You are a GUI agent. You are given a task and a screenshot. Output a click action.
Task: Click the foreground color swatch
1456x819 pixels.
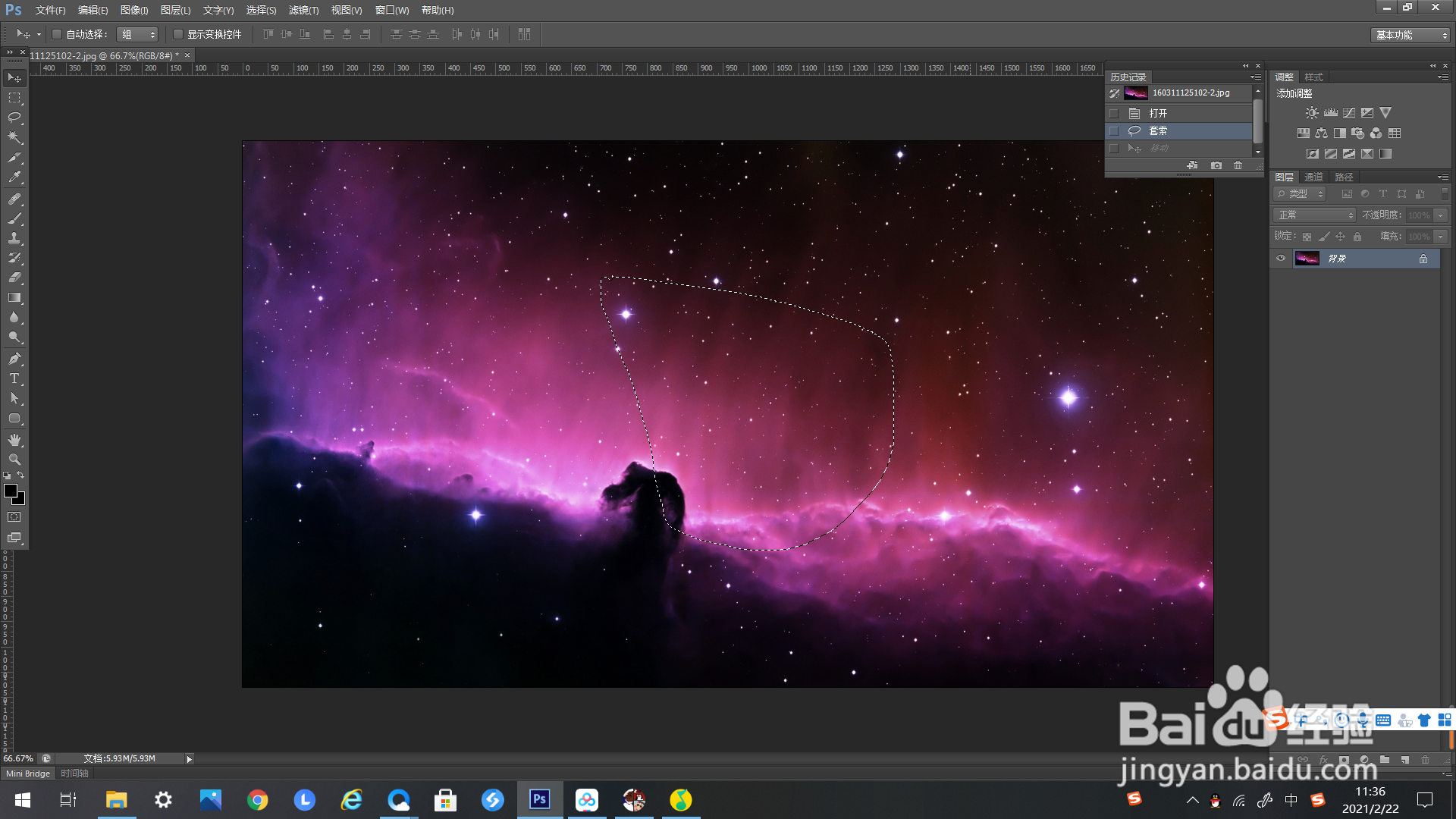[x=11, y=491]
